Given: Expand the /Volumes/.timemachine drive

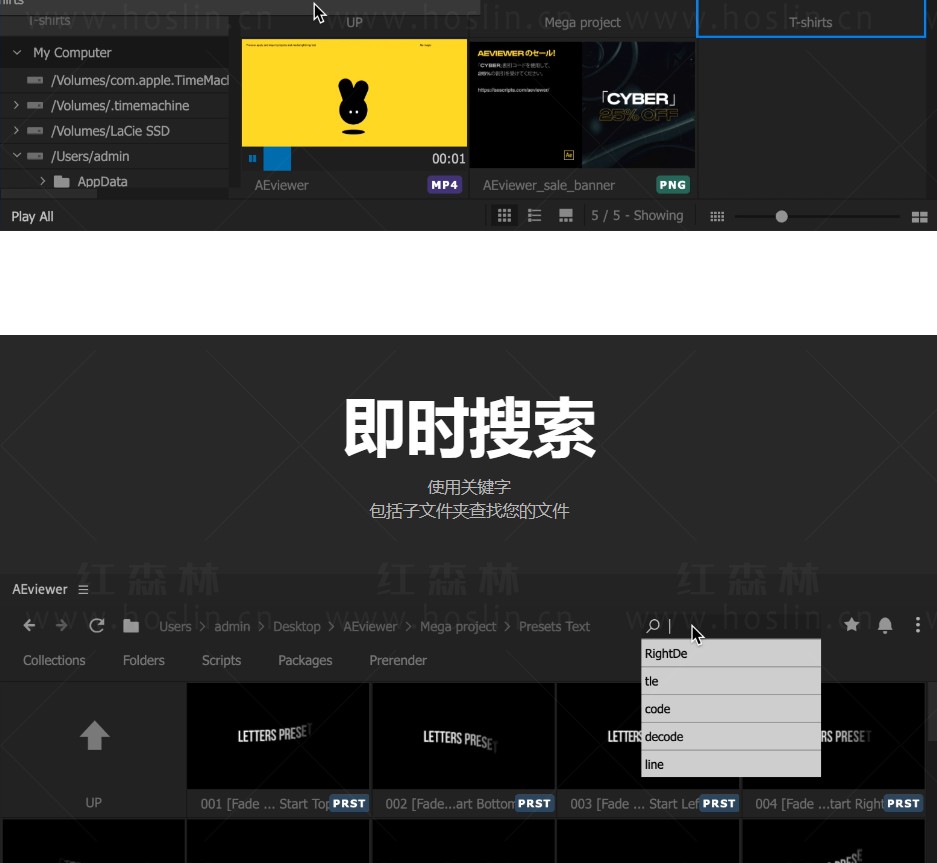Looking at the screenshot, I should (16, 105).
